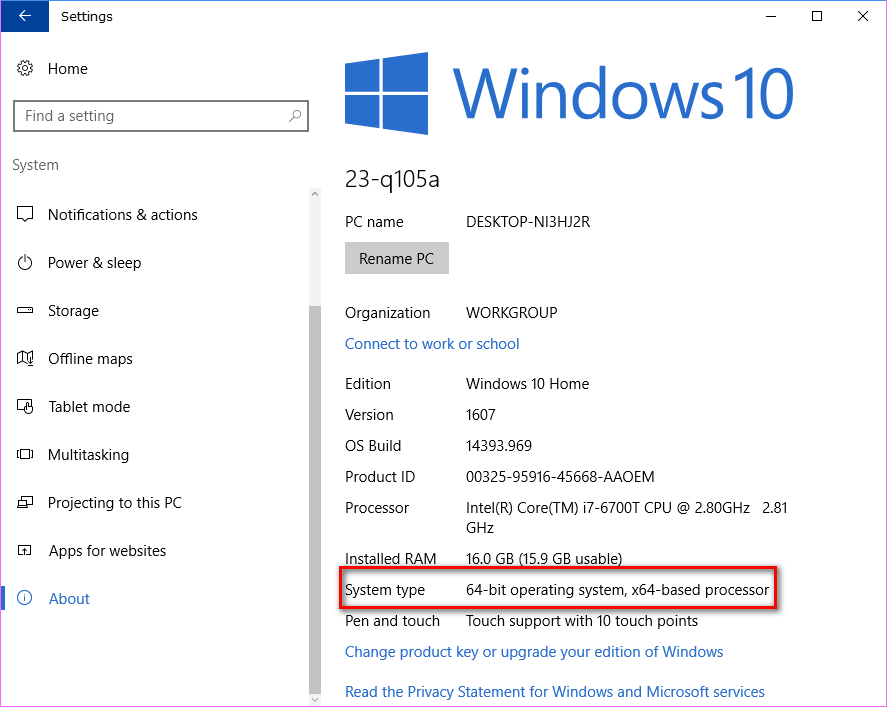
Task: Click the 16.0 GB installed RAM value
Action: [544, 559]
